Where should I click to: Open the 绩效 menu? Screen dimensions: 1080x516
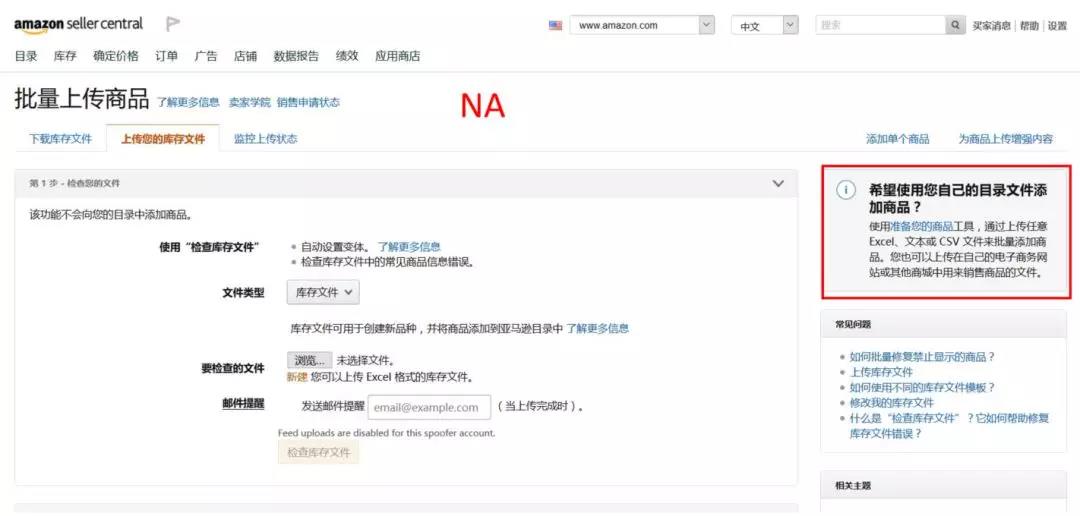(347, 56)
